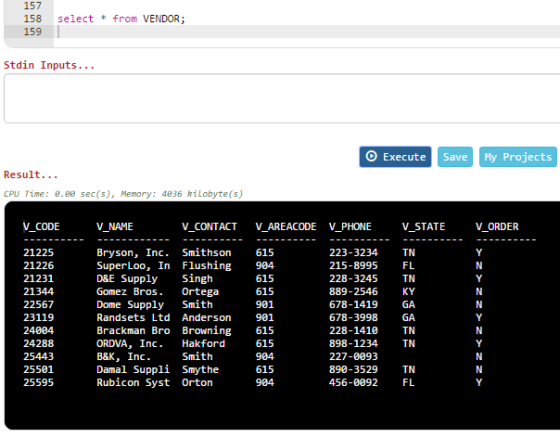Image resolution: width=560 pixels, height=438 pixels.
Task: Click vendor name Bryson, Inc.
Action: click(x=133, y=253)
